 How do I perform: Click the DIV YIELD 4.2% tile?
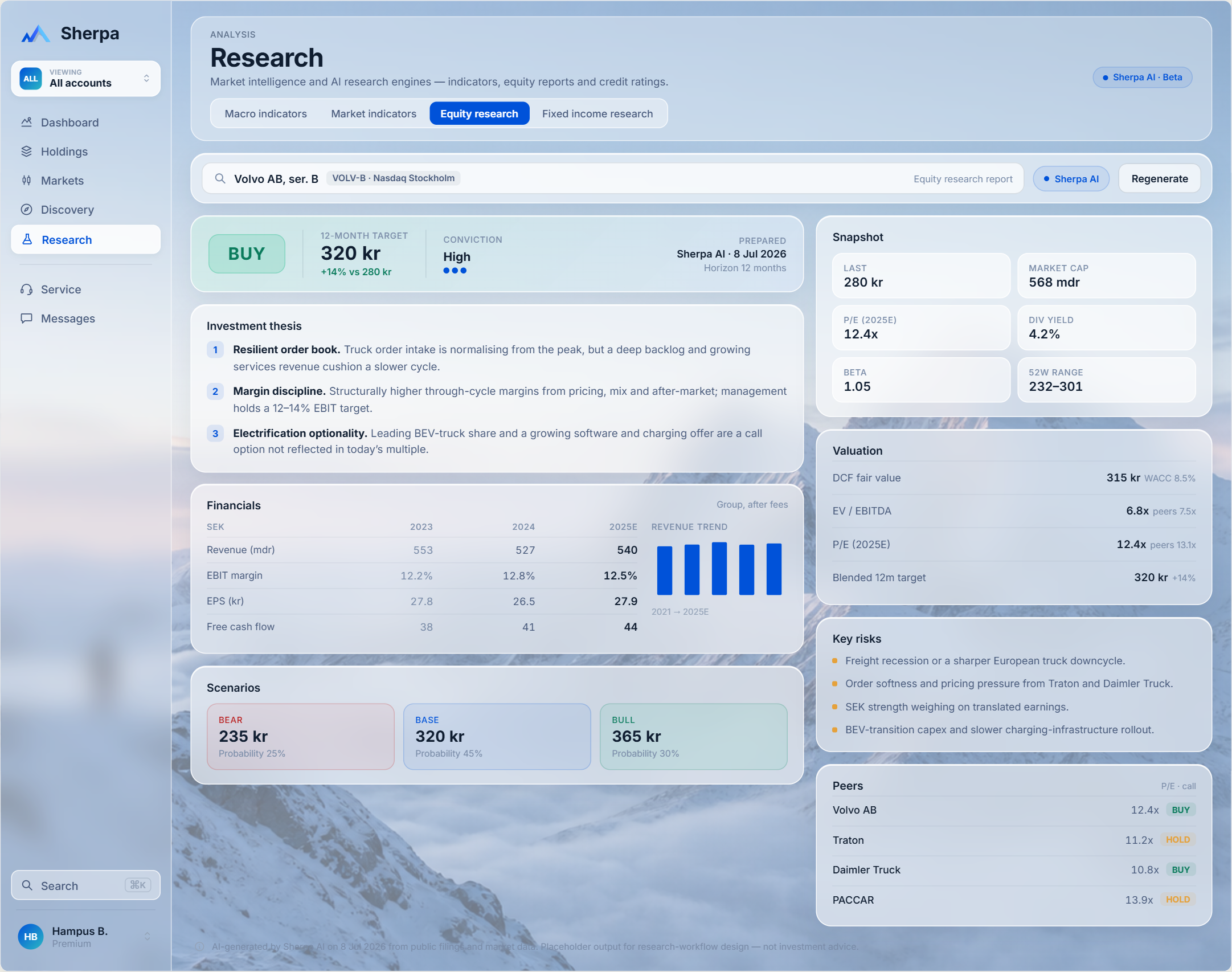[x=1106, y=328]
